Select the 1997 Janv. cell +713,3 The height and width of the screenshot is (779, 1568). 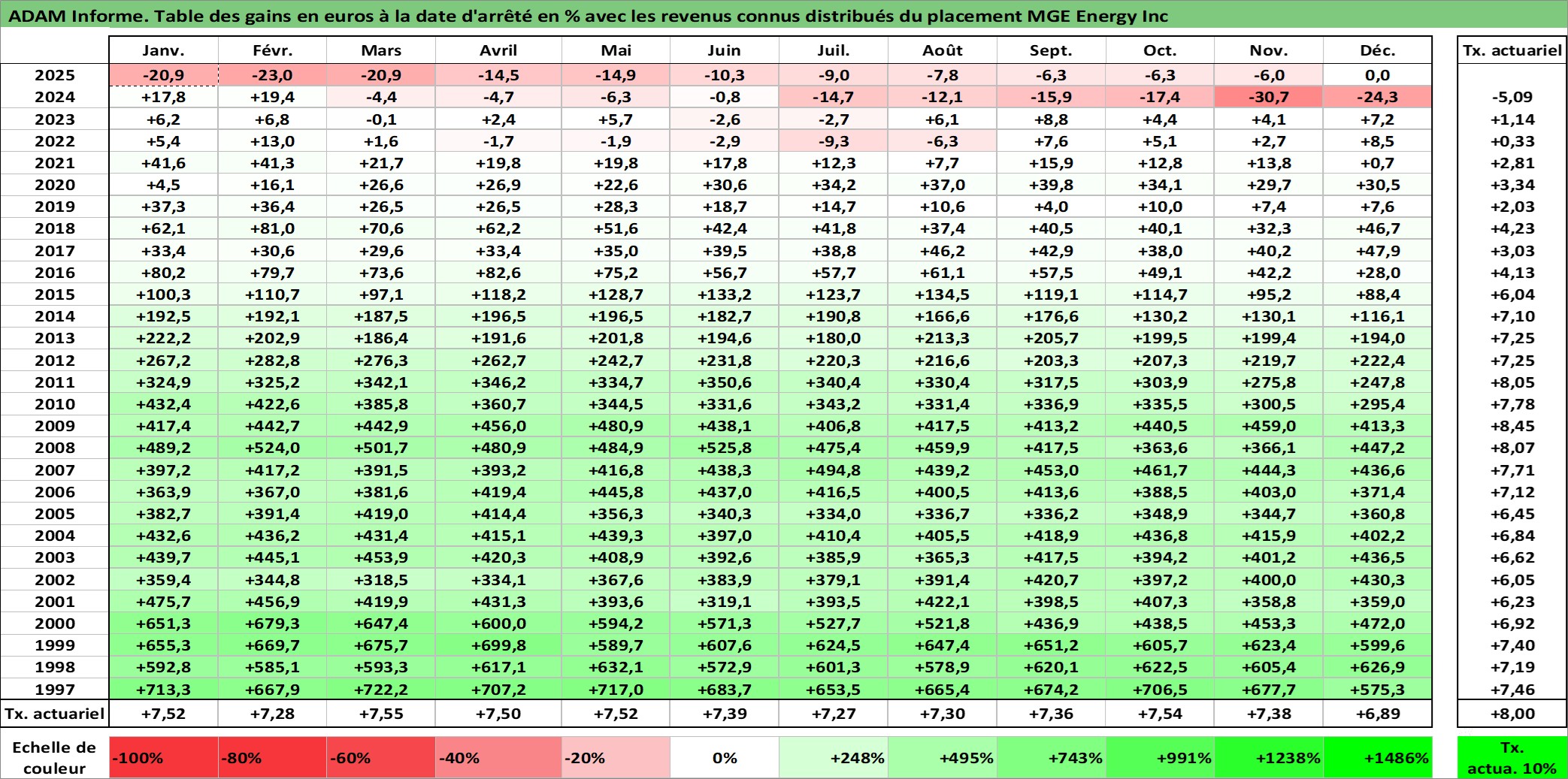(x=163, y=689)
